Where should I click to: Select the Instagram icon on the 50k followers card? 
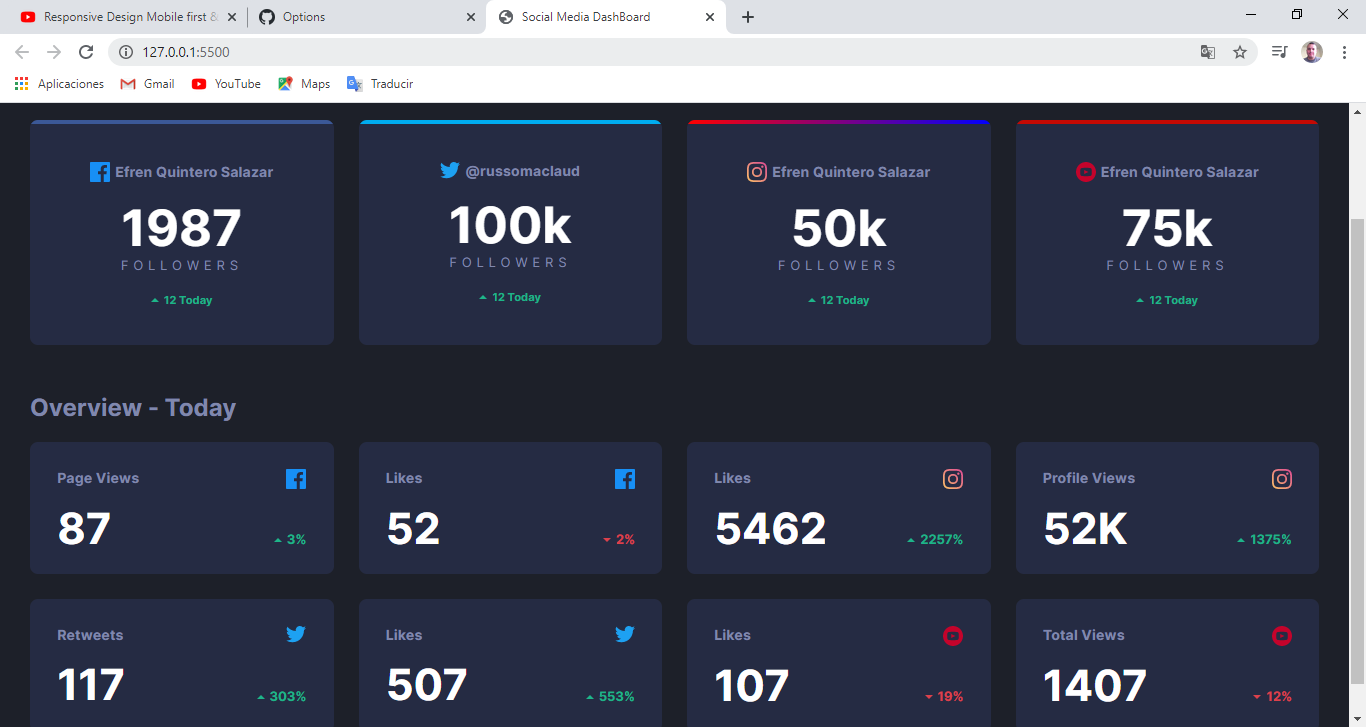click(757, 172)
